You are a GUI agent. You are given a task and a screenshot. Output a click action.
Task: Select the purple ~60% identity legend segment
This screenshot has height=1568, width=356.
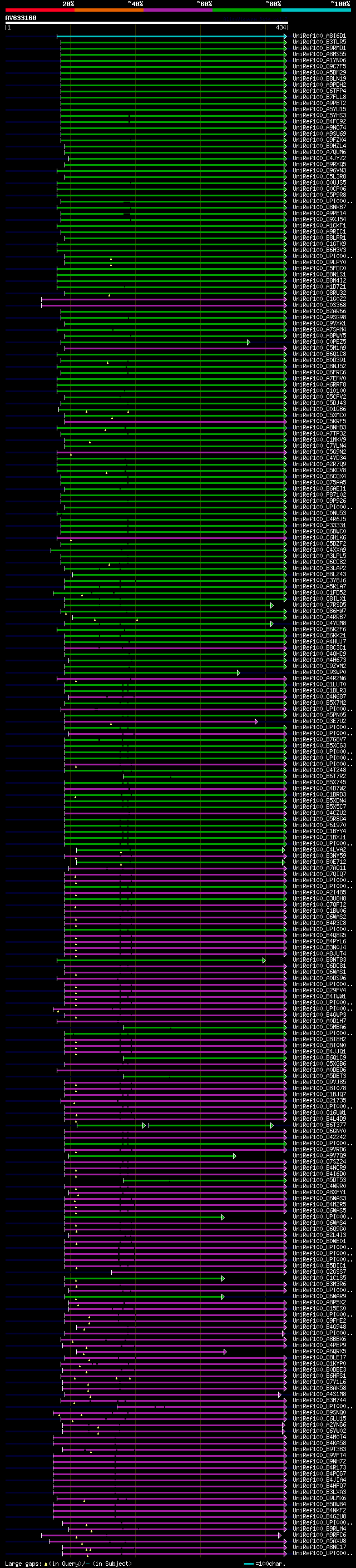[177, 10]
